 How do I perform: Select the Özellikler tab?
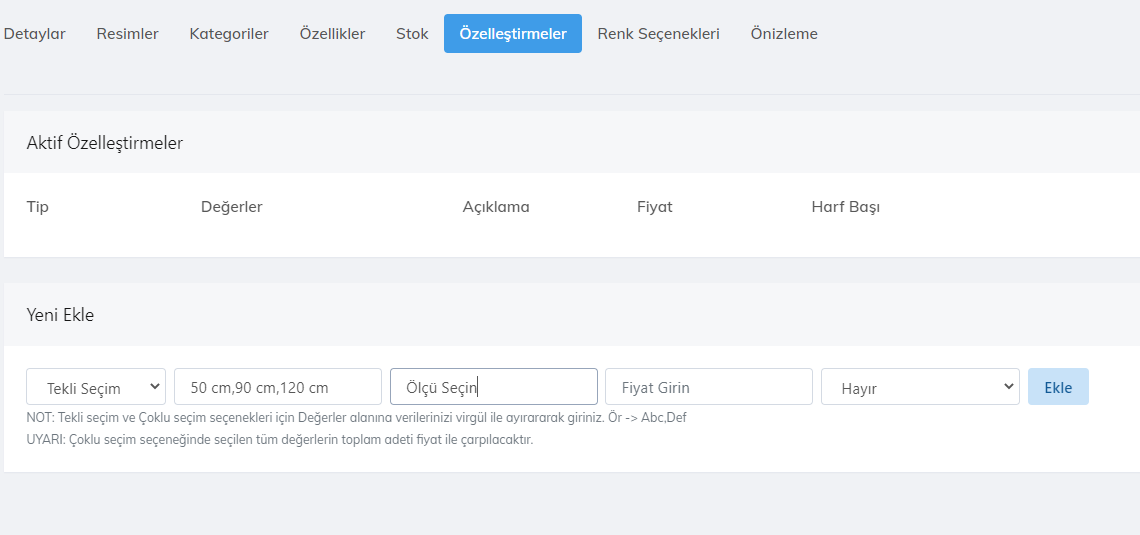(332, 34)
